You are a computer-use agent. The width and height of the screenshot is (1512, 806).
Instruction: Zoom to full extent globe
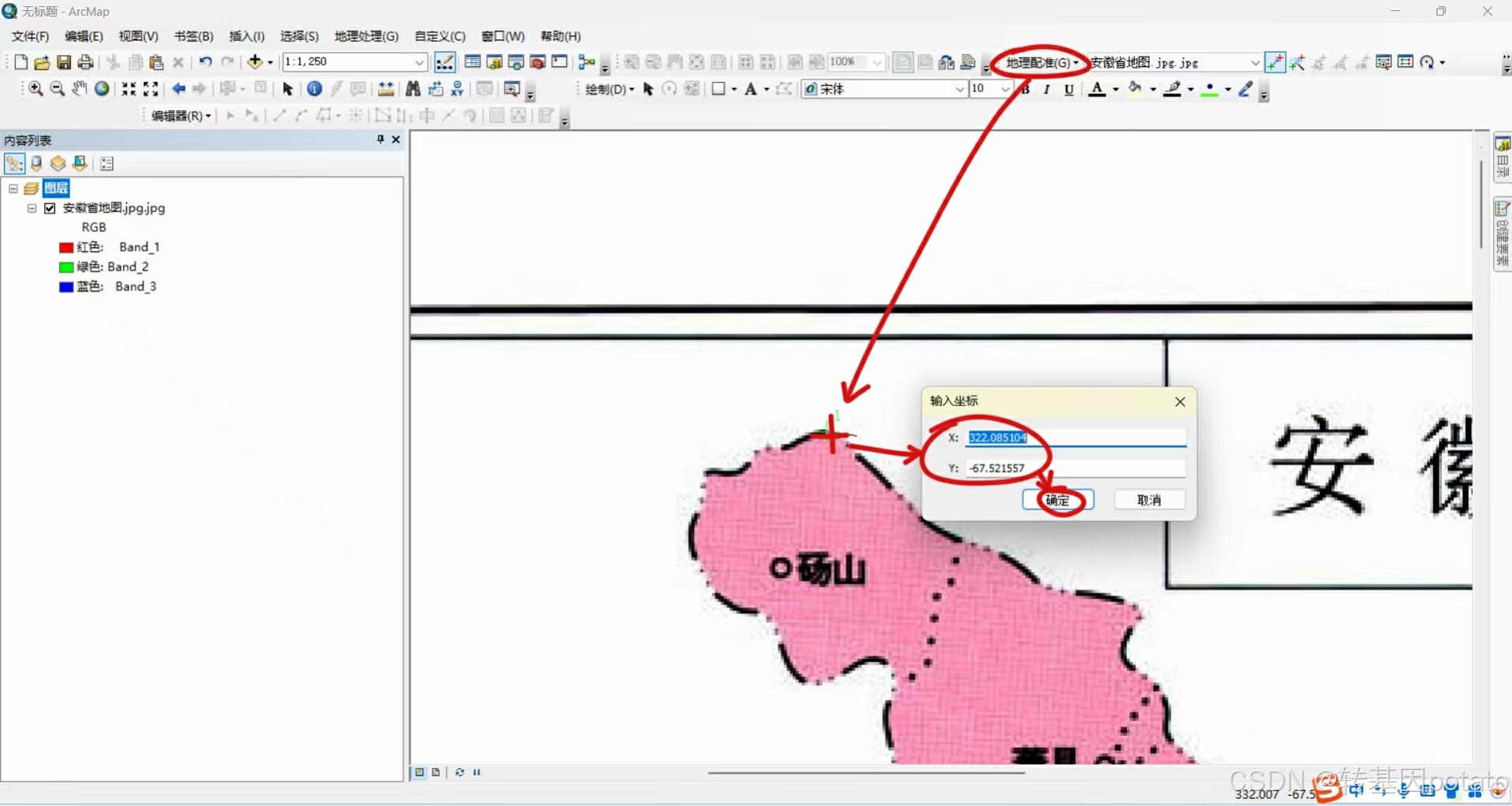click(x=102, y=89)
